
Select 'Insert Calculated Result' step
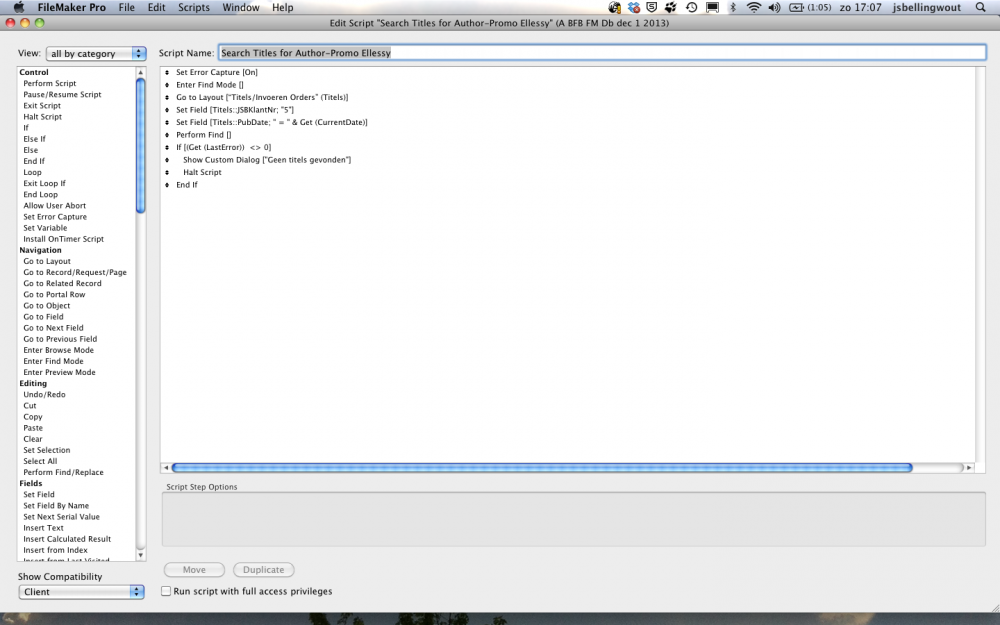coord(67,539)
